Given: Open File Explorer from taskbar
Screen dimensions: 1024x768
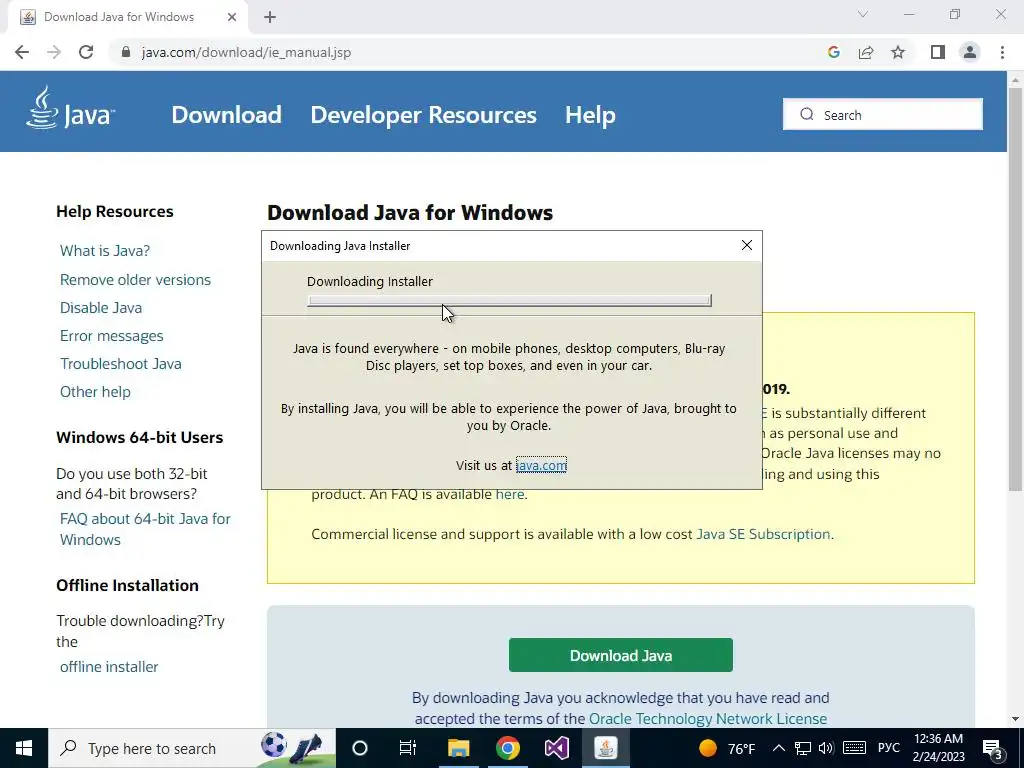Looking at the screenshot, I should 458,748.
